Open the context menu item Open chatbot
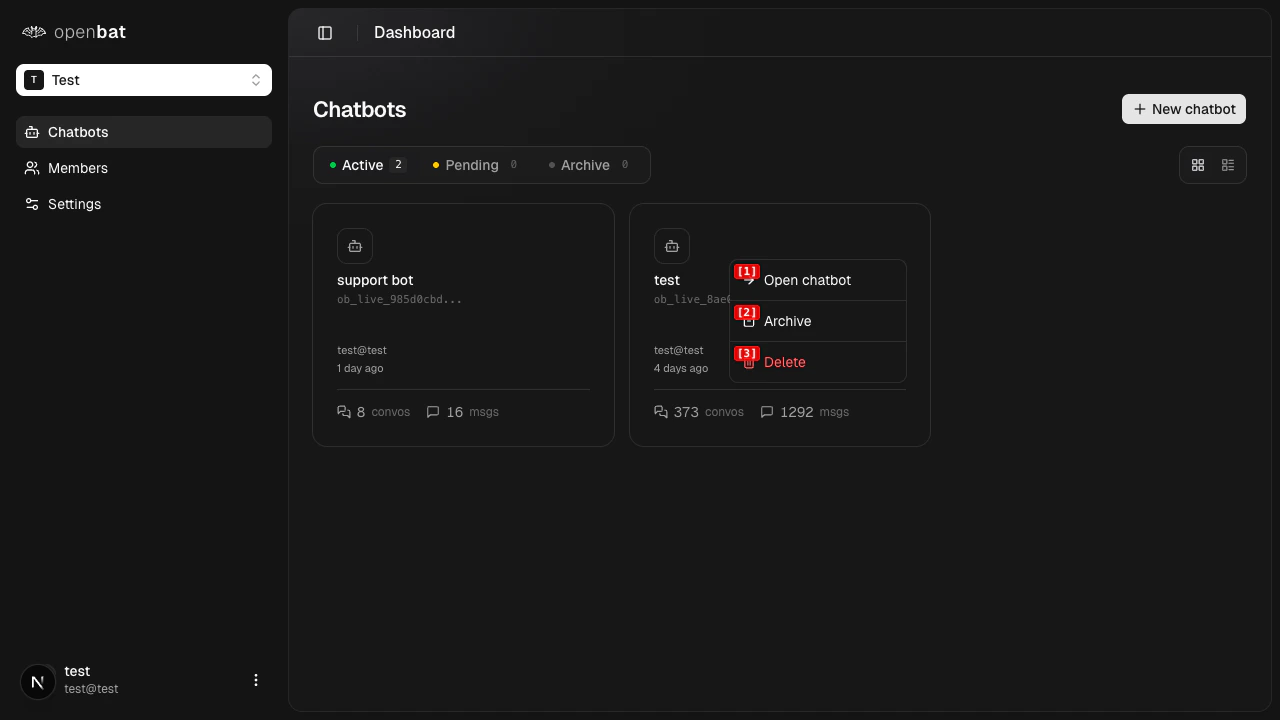Screen dimensions: 1280x720 (807, 280)
